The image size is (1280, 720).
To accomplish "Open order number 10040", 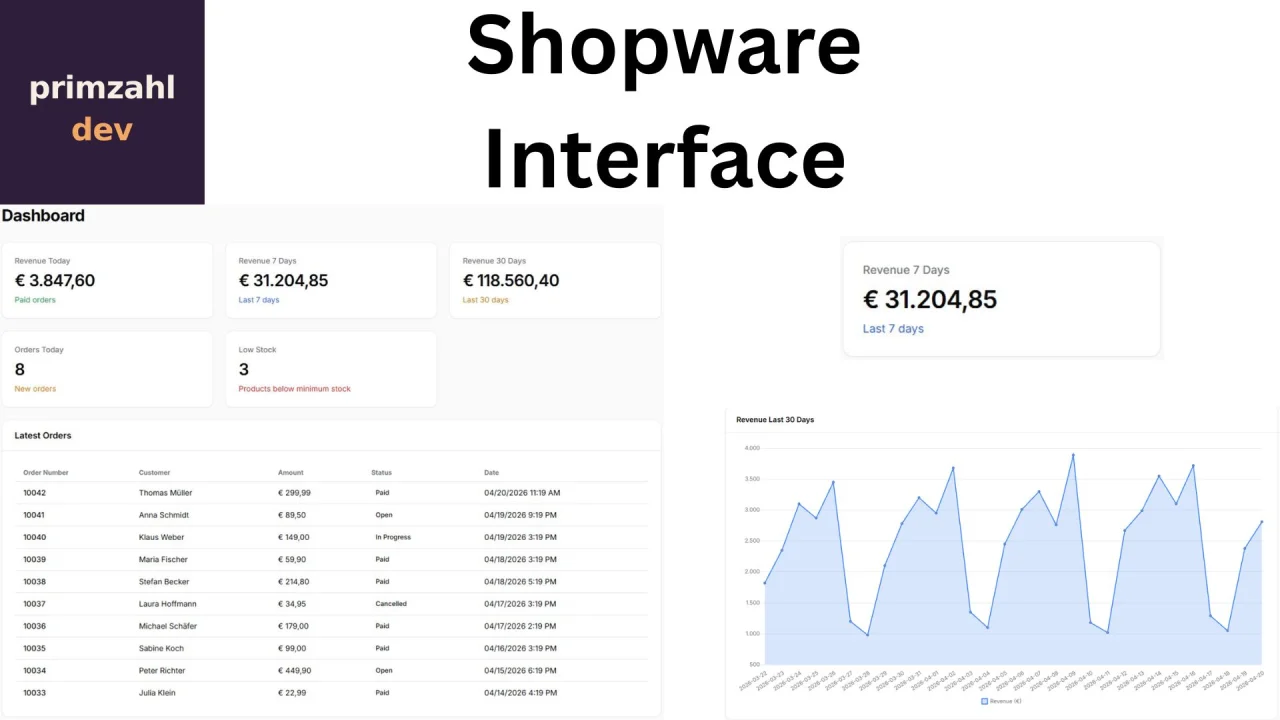I will click(34, 537).
